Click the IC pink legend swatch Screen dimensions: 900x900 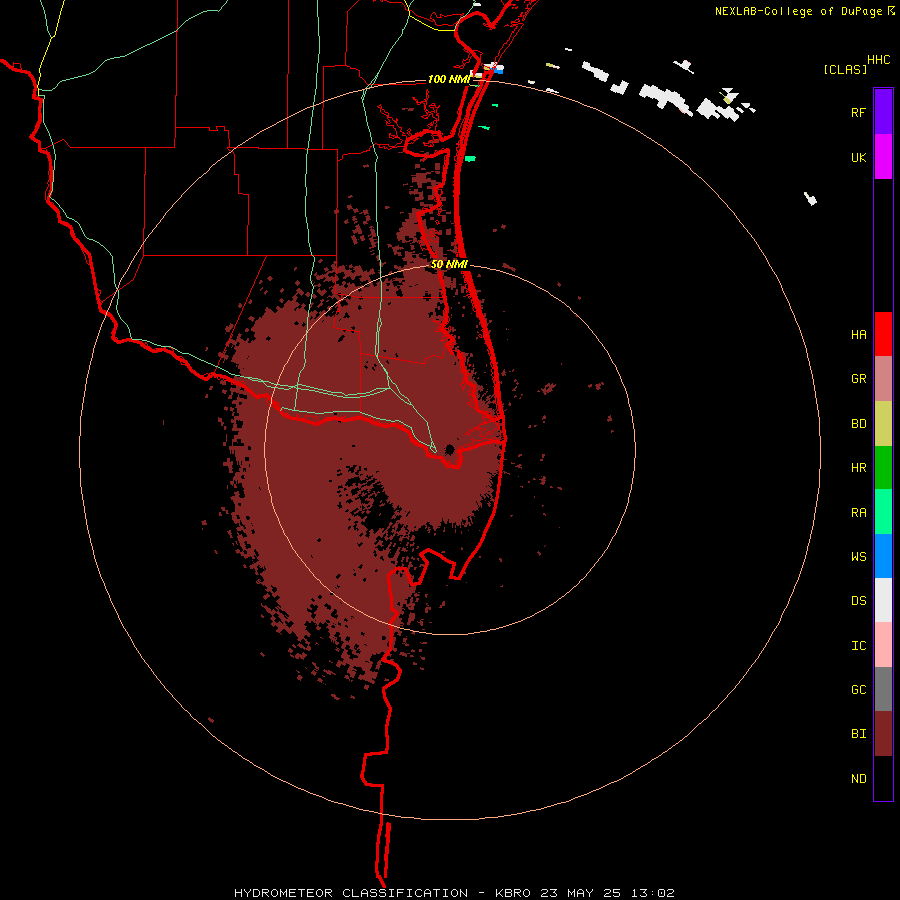(x=883, y=645)
